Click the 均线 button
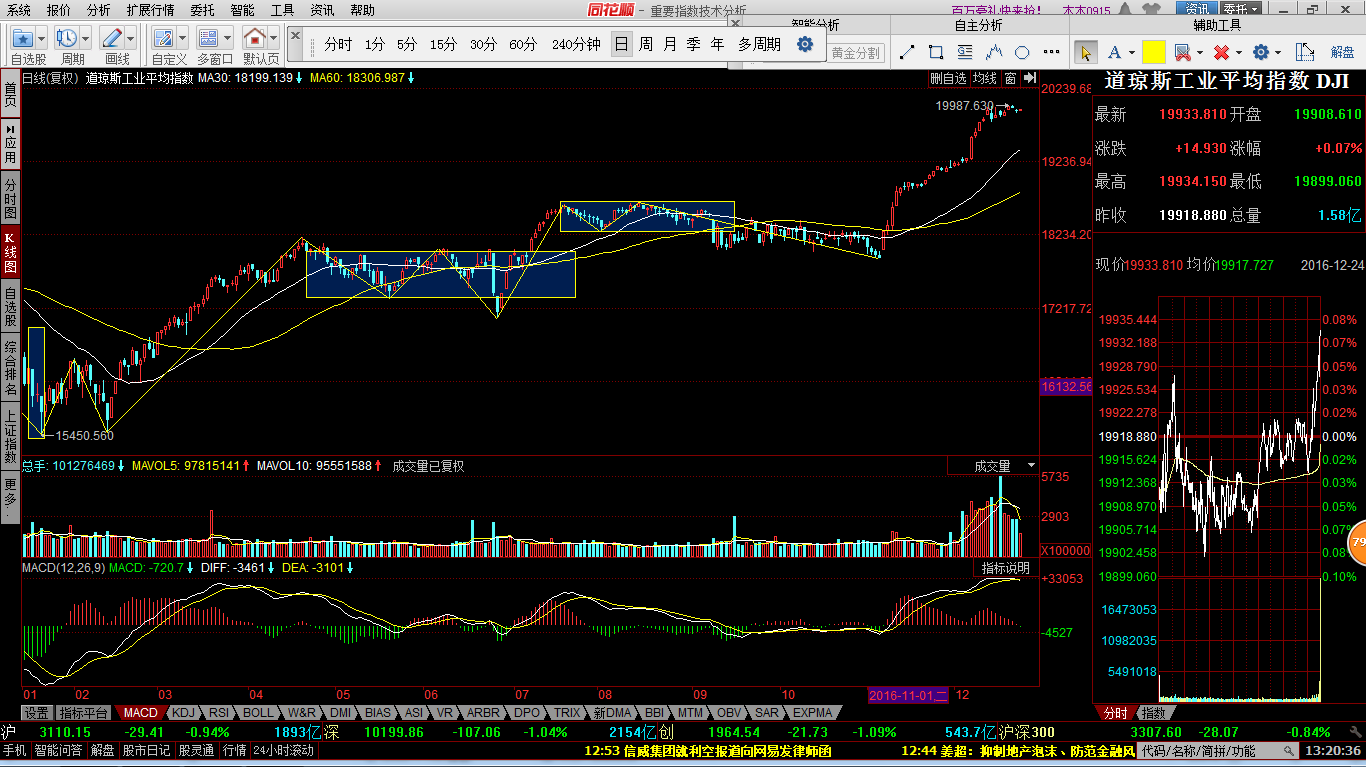Screen dimensions: 1366x767 (x=985, y=78)
